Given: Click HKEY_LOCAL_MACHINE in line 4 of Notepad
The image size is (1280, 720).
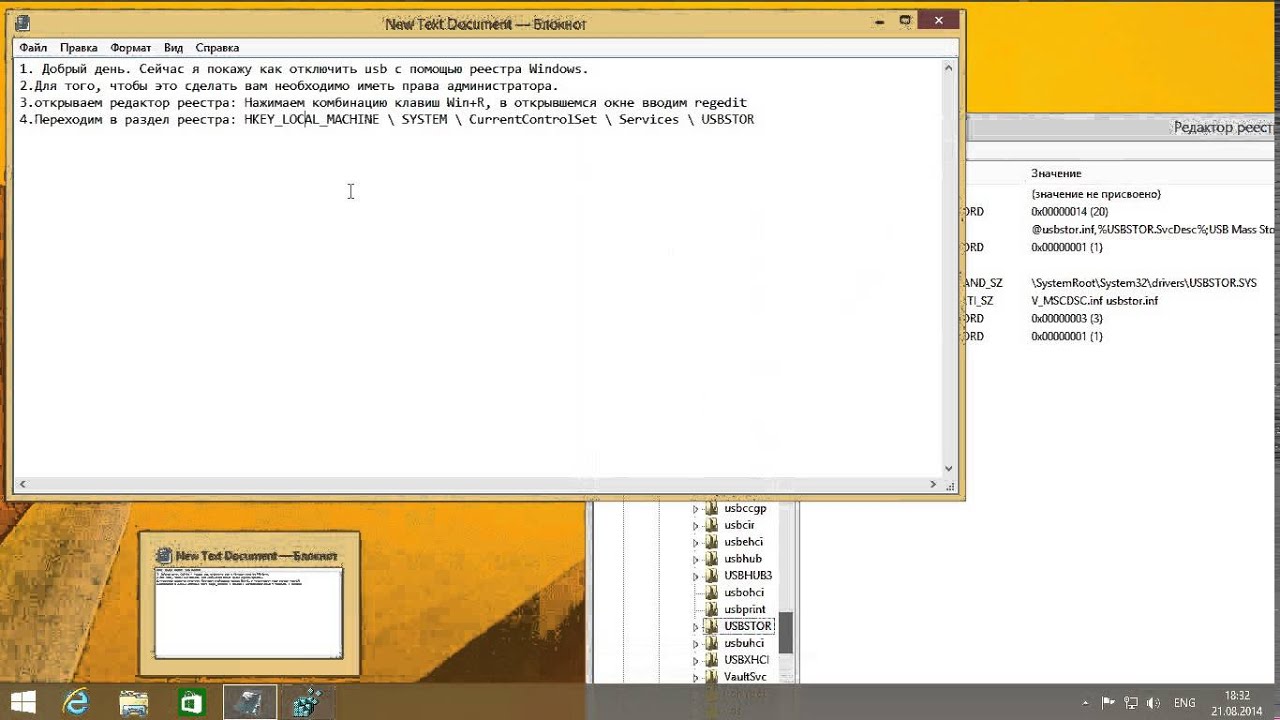Looking at the screenshot, I should [x=312, y=120].
